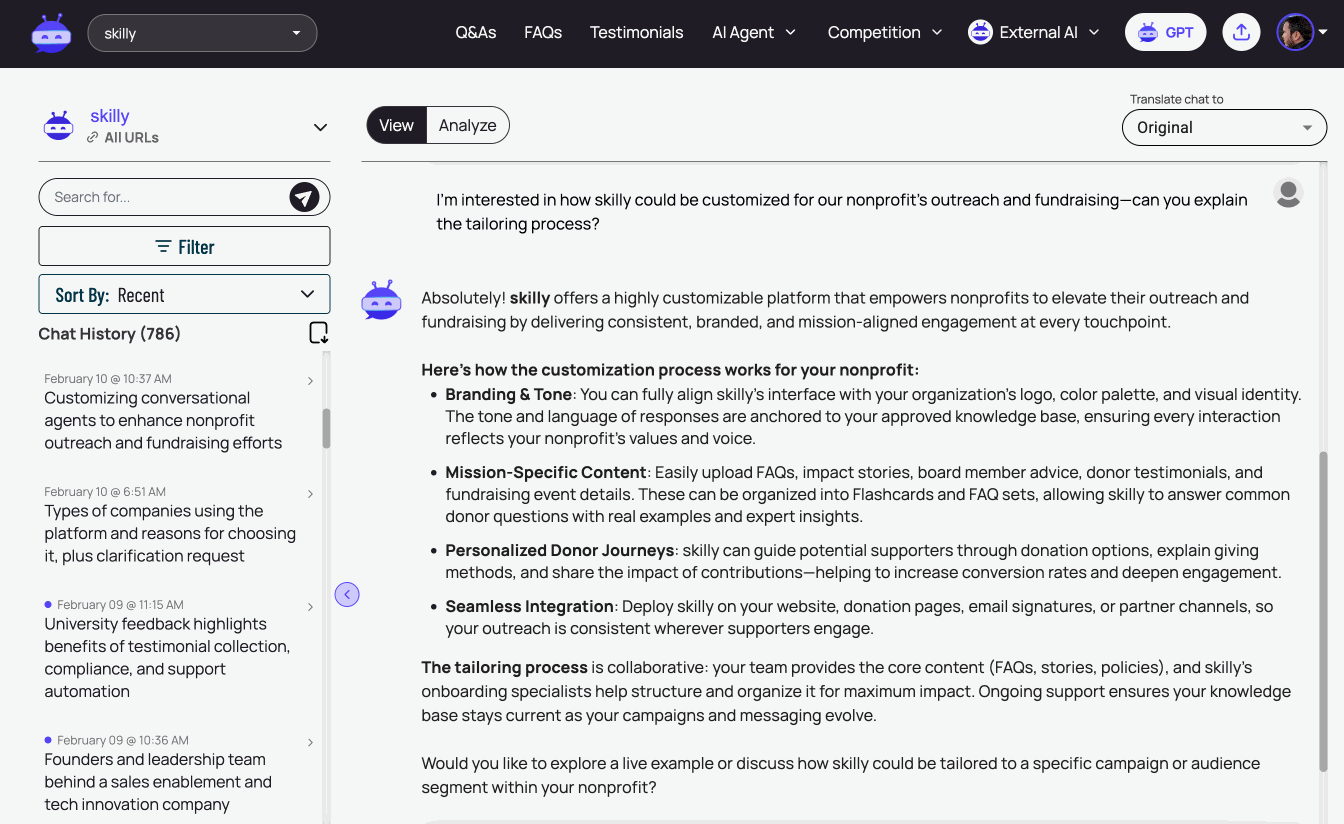Click the caret beside the profile avatar
Viewport: 1344px width, 824px height.
coord(1323,32)
